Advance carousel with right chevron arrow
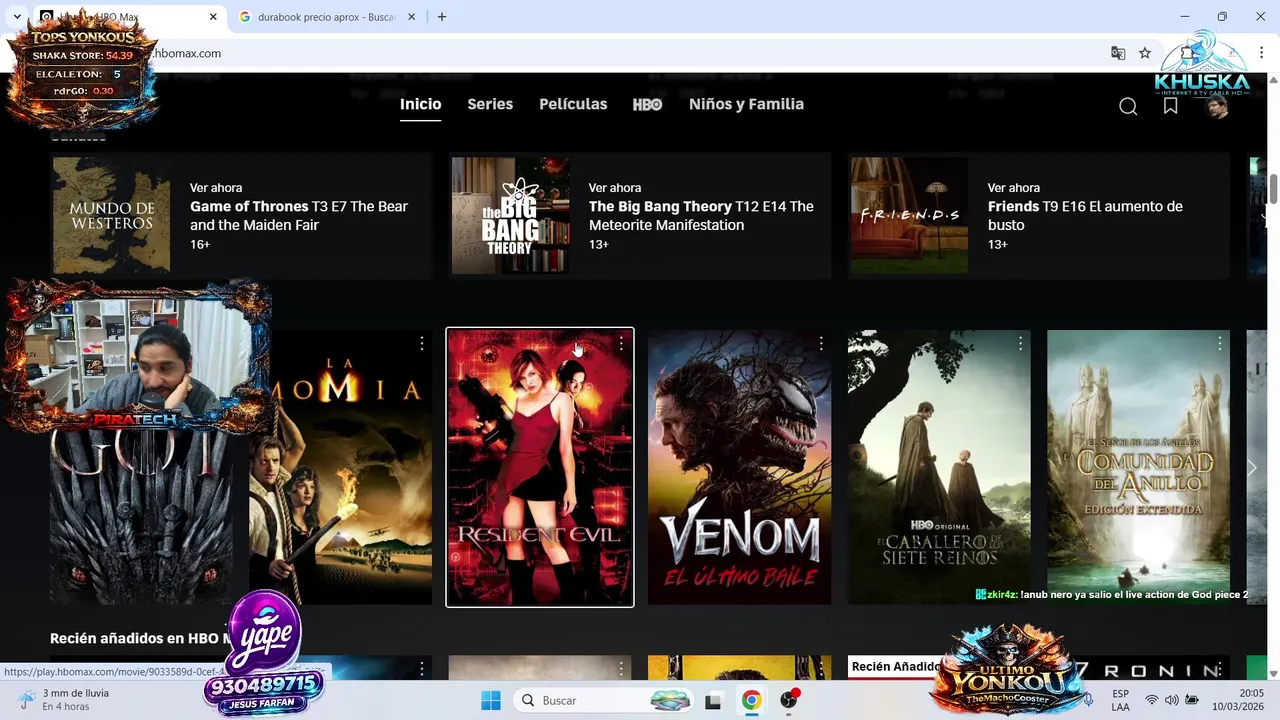 pos(1251,468)
